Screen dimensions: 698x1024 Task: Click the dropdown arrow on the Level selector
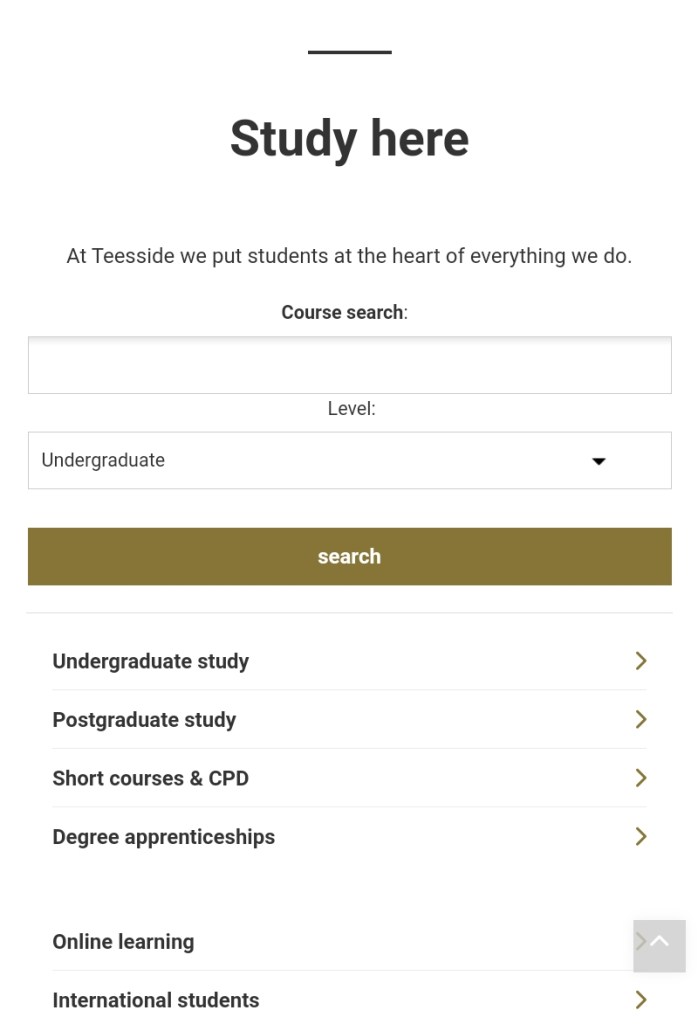(598, 461)
